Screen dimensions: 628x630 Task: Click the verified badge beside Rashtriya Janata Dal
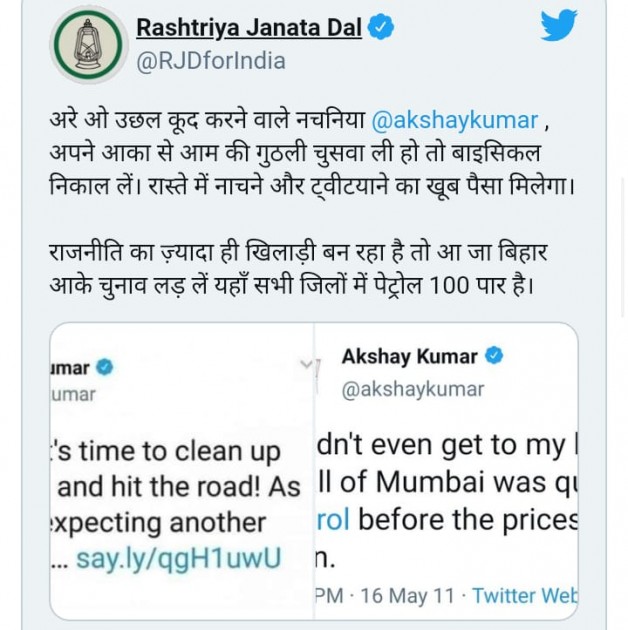tap(380, 27)
